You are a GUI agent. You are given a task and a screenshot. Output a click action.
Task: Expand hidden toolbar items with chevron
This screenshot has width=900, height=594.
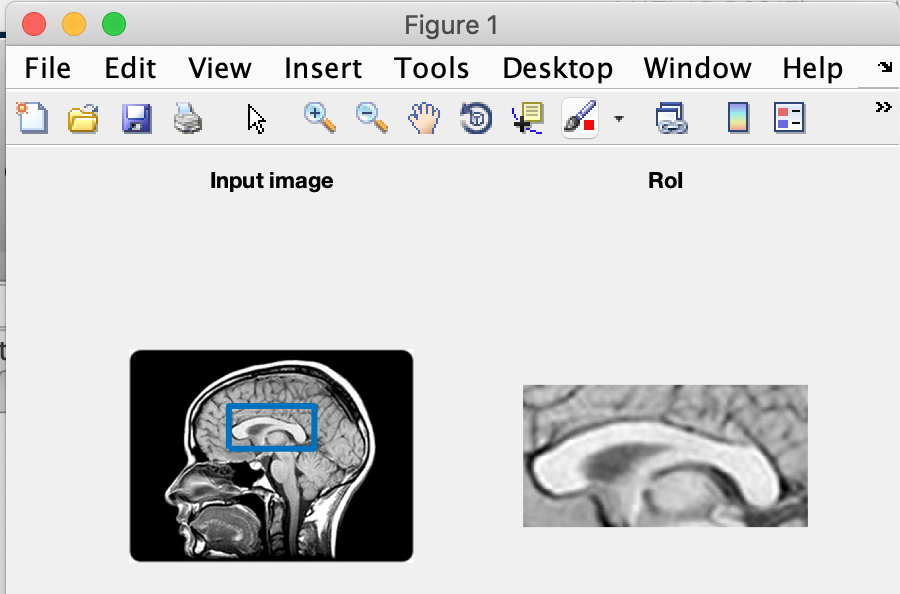(x=883, y=107)
